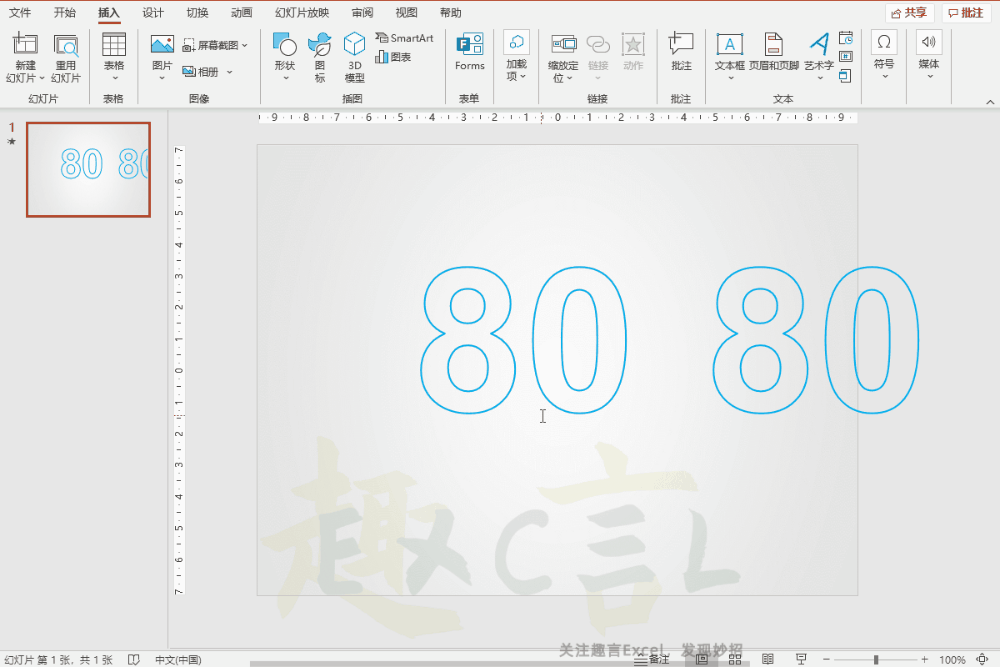Expand the Pictures dropdown arrow
1000x667 pixels.
coord(162,78)
